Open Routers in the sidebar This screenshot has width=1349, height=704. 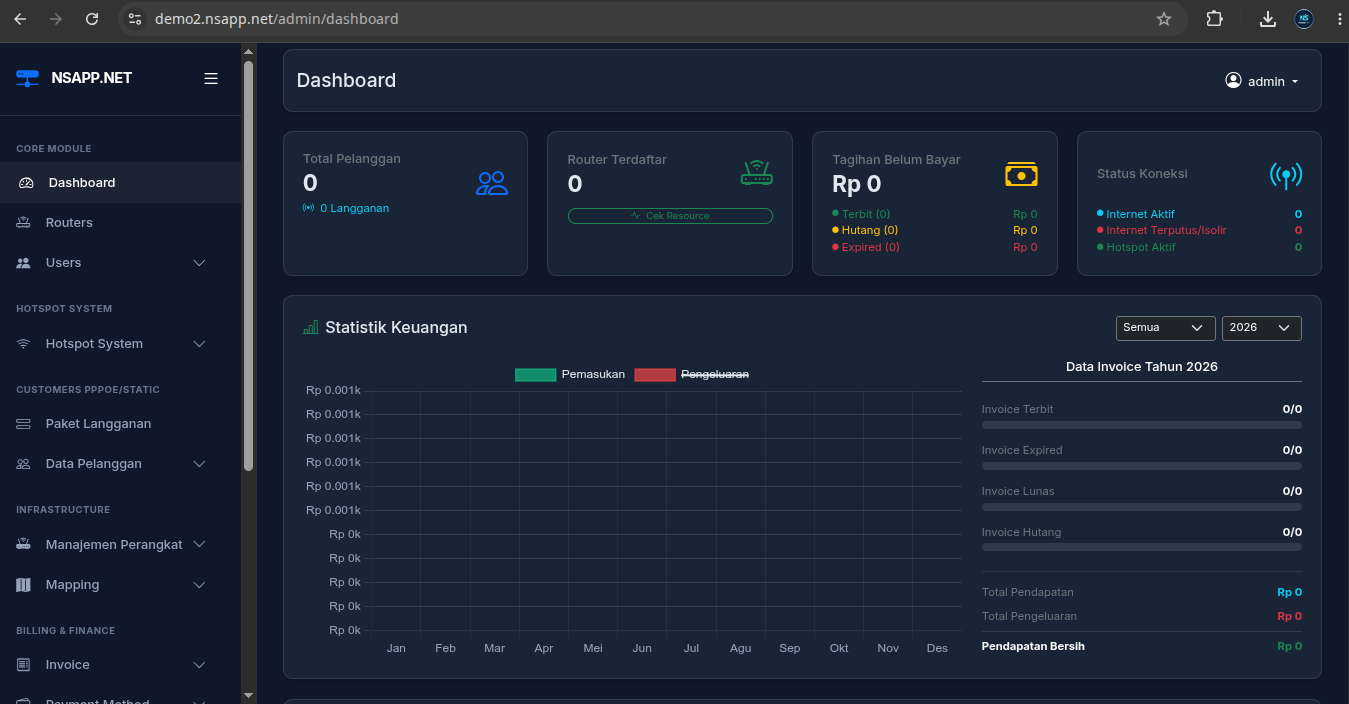click(120, 223)
